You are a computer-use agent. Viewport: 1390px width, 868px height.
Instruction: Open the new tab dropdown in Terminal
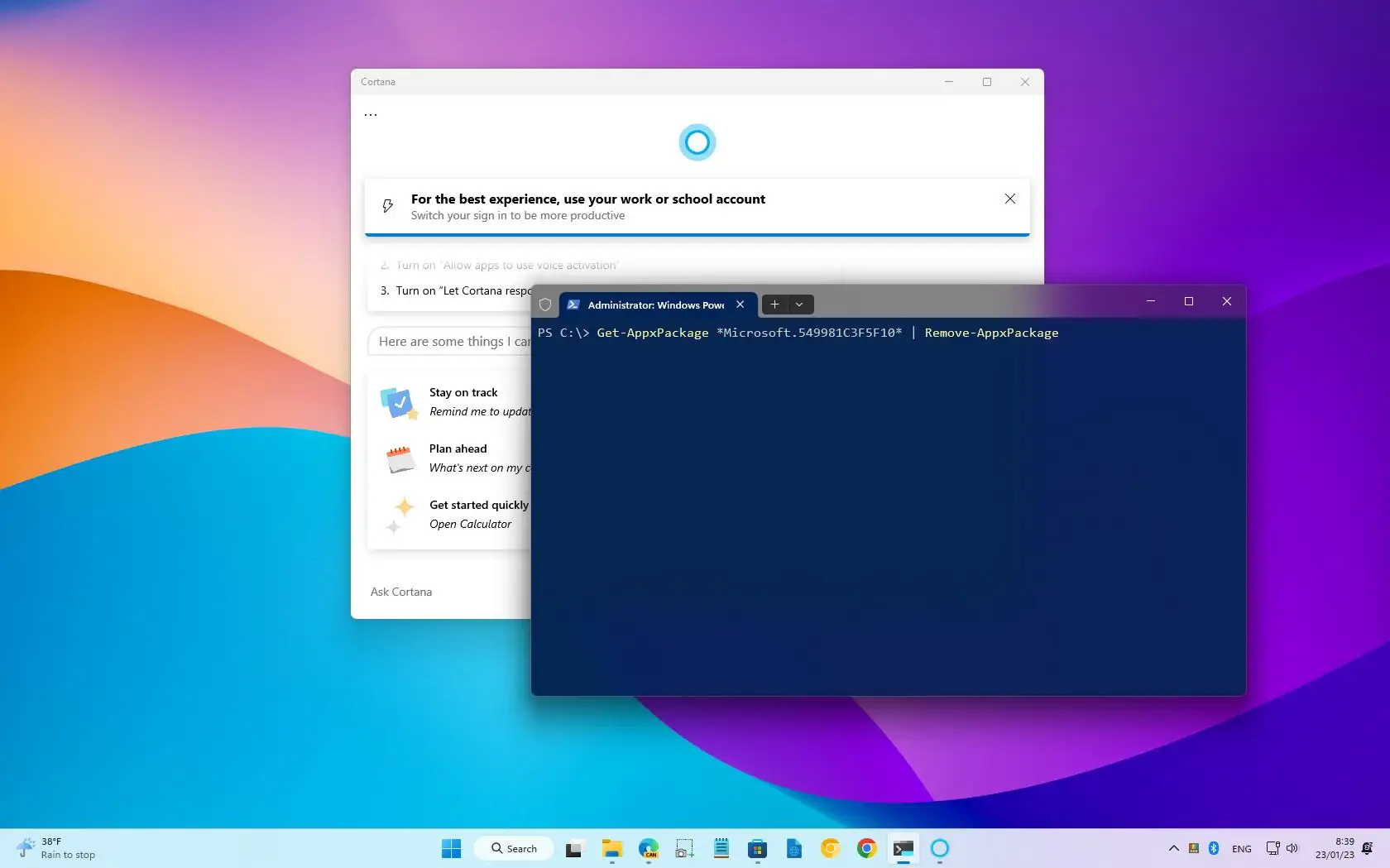(799, 305)
